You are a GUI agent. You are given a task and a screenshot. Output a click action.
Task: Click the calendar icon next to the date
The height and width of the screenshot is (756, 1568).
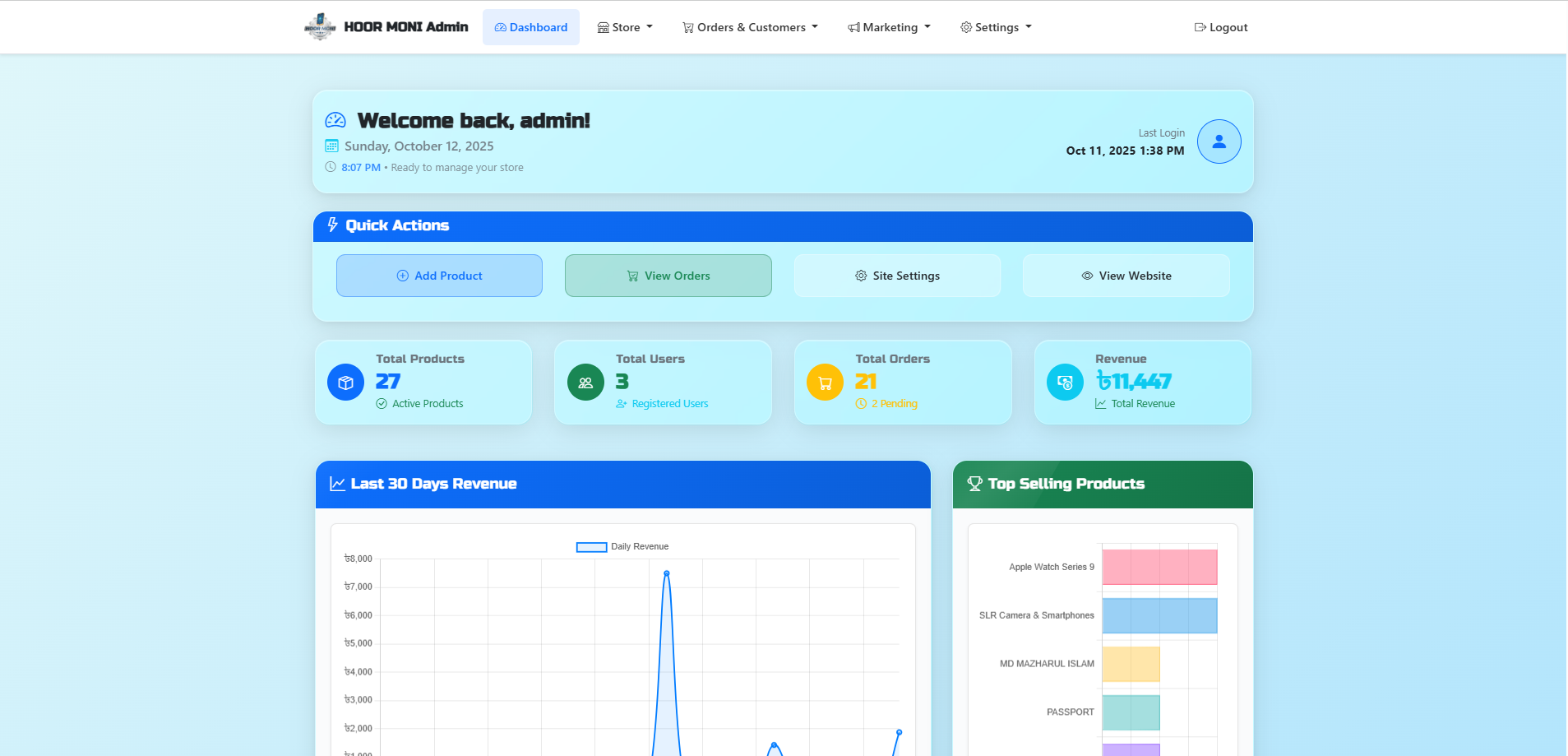click(331, 146)
